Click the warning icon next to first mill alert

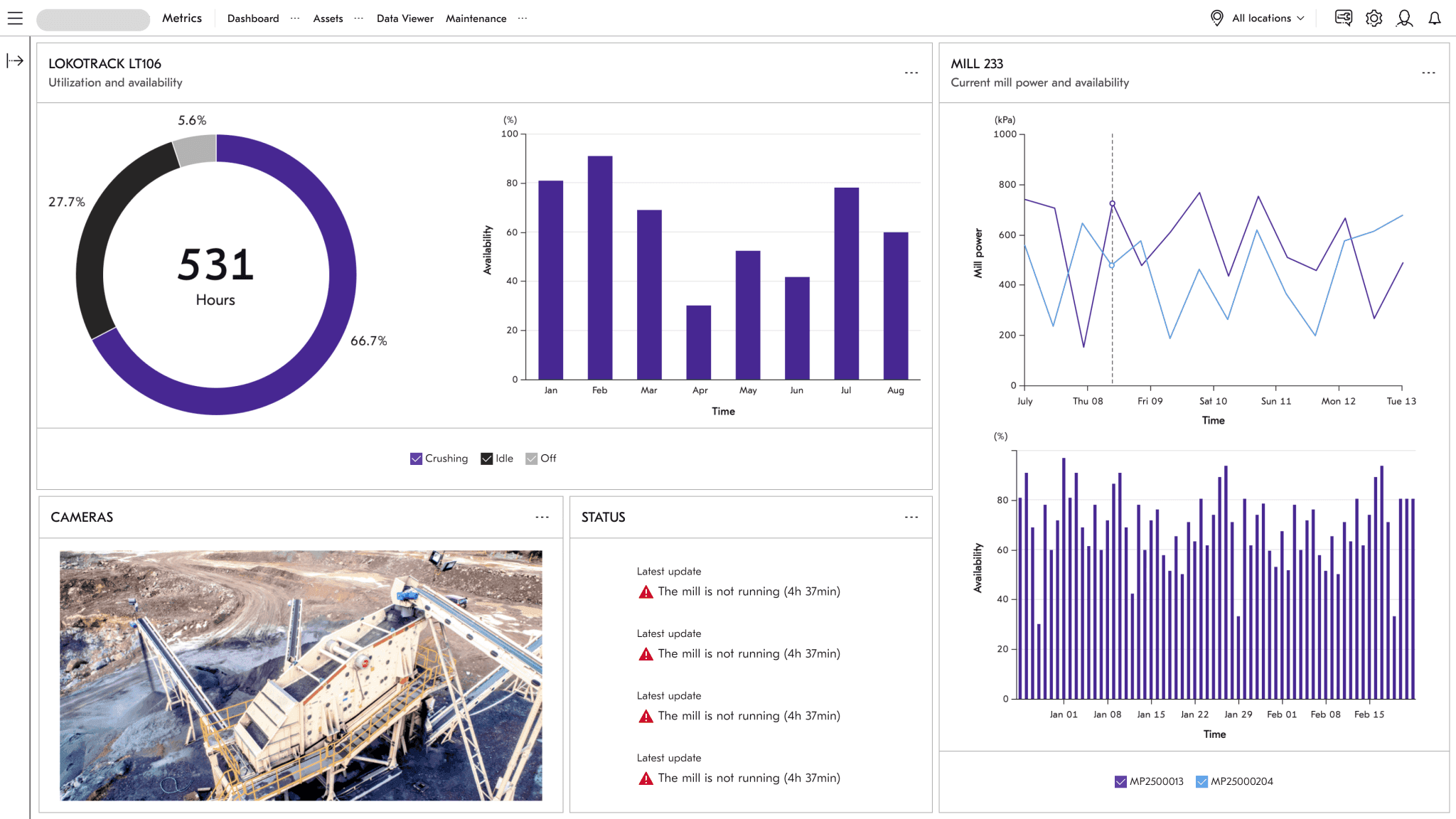[646, 591]
